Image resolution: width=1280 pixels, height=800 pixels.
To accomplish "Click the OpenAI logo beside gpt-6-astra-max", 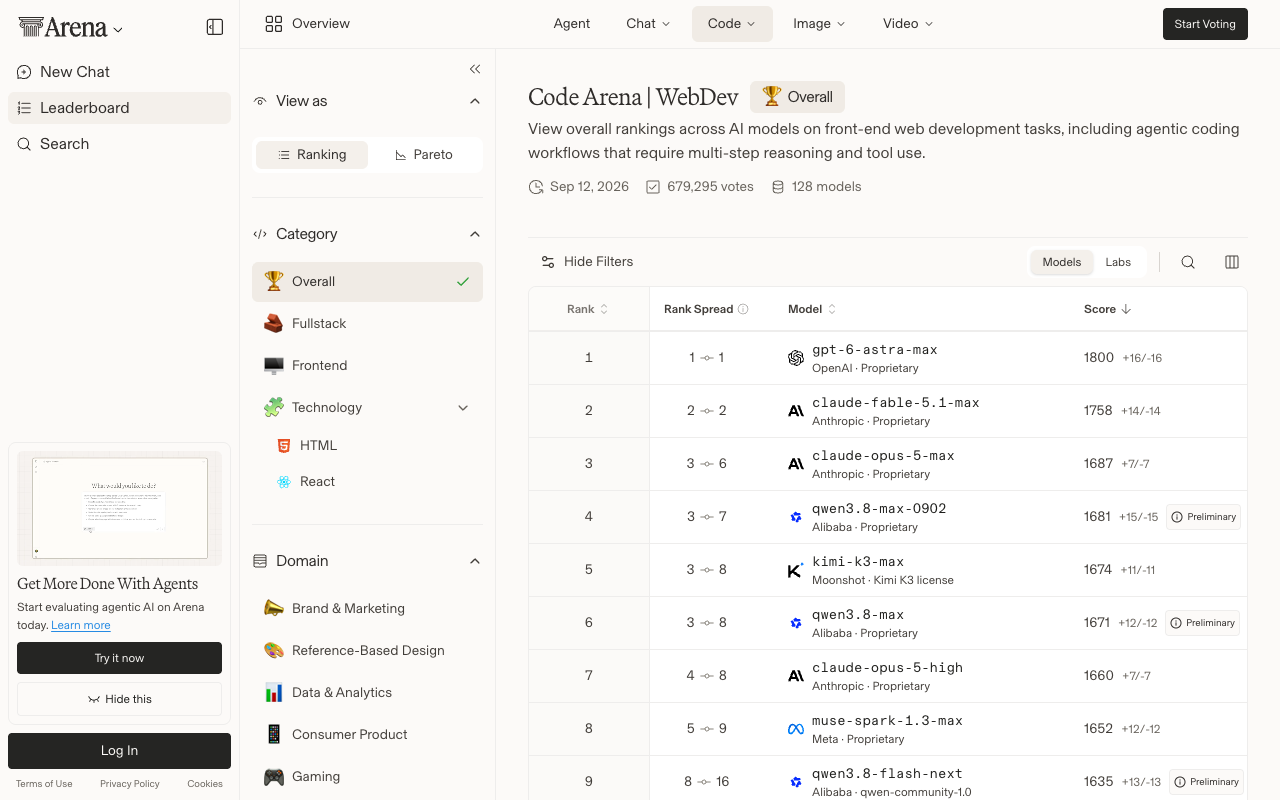I will pos(796,358).
